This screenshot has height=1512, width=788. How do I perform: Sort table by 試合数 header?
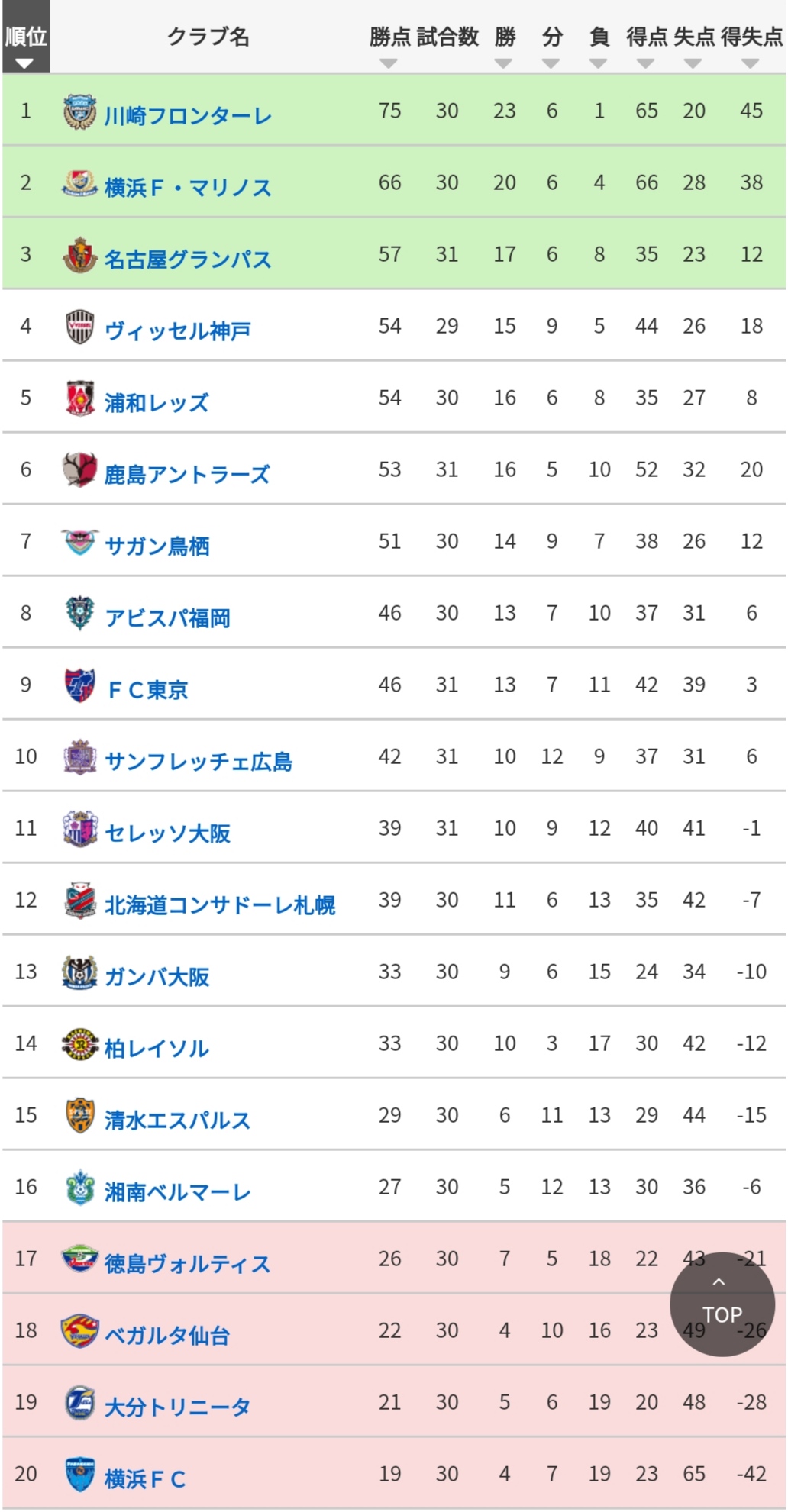[x=447, y=37]
